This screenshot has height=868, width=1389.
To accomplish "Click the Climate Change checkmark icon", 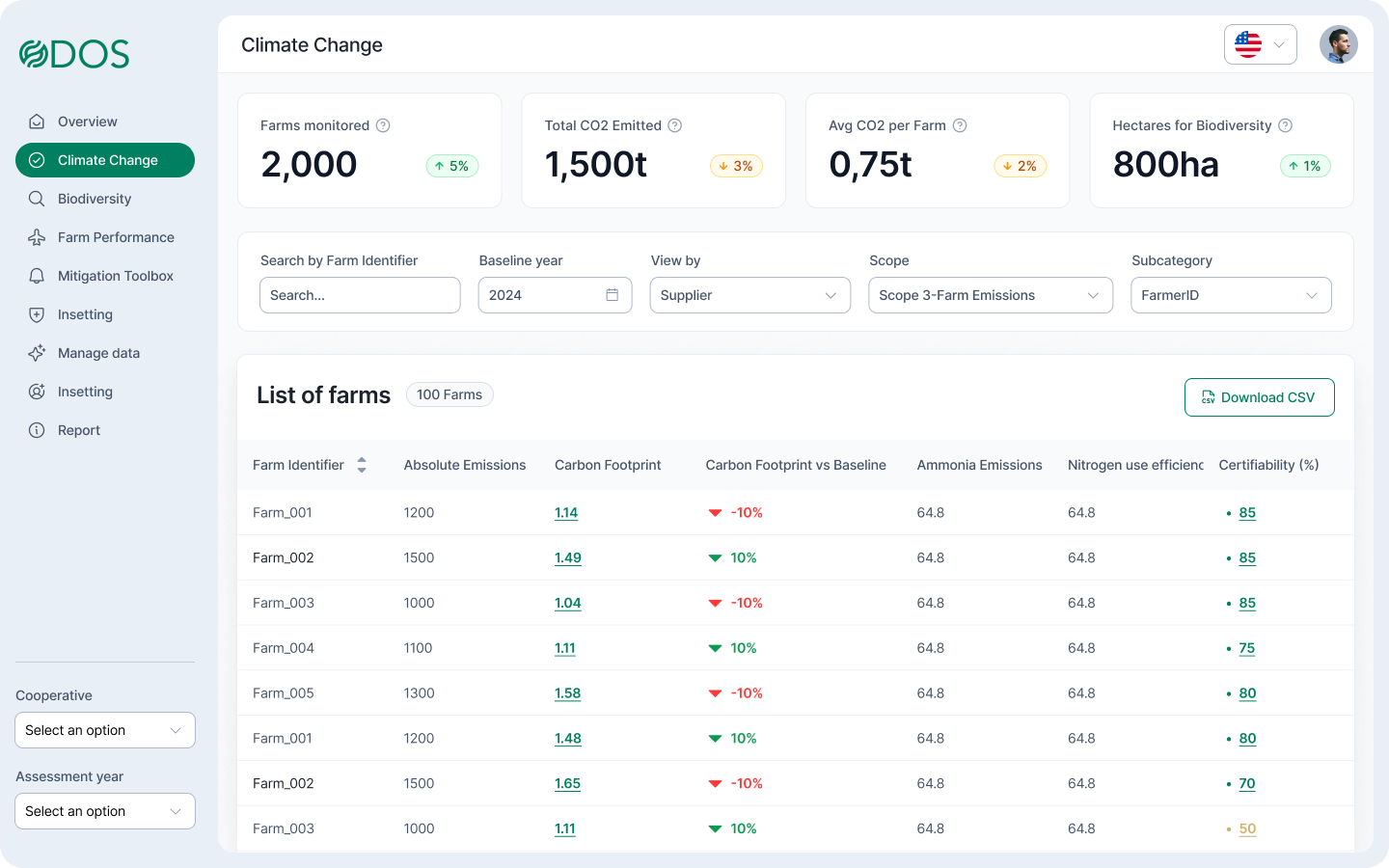I will (37, 160).
